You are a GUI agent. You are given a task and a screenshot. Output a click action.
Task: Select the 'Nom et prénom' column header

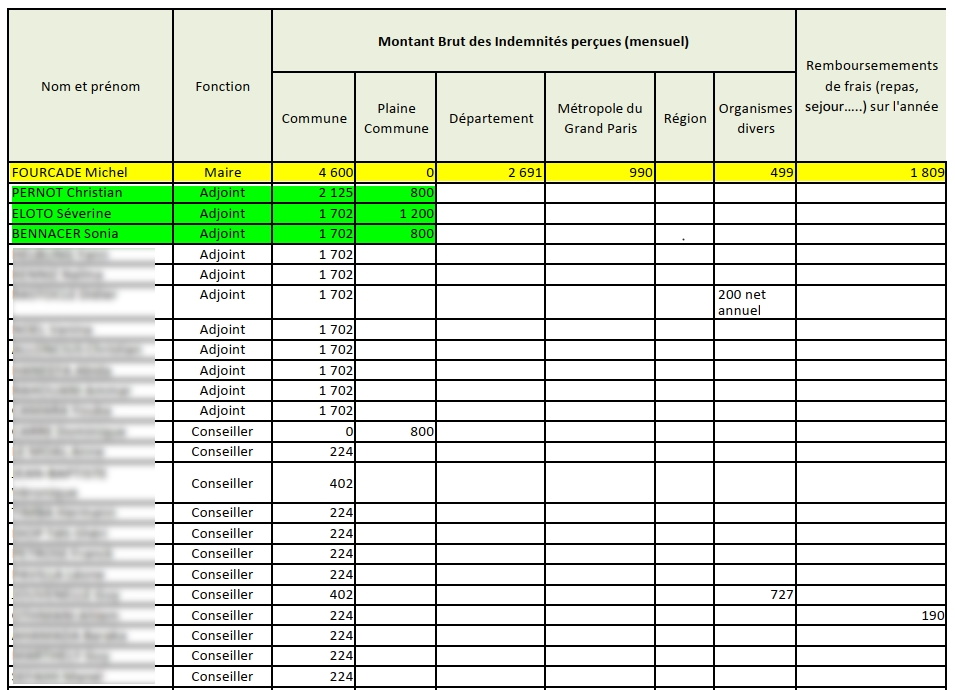[91, 86]
